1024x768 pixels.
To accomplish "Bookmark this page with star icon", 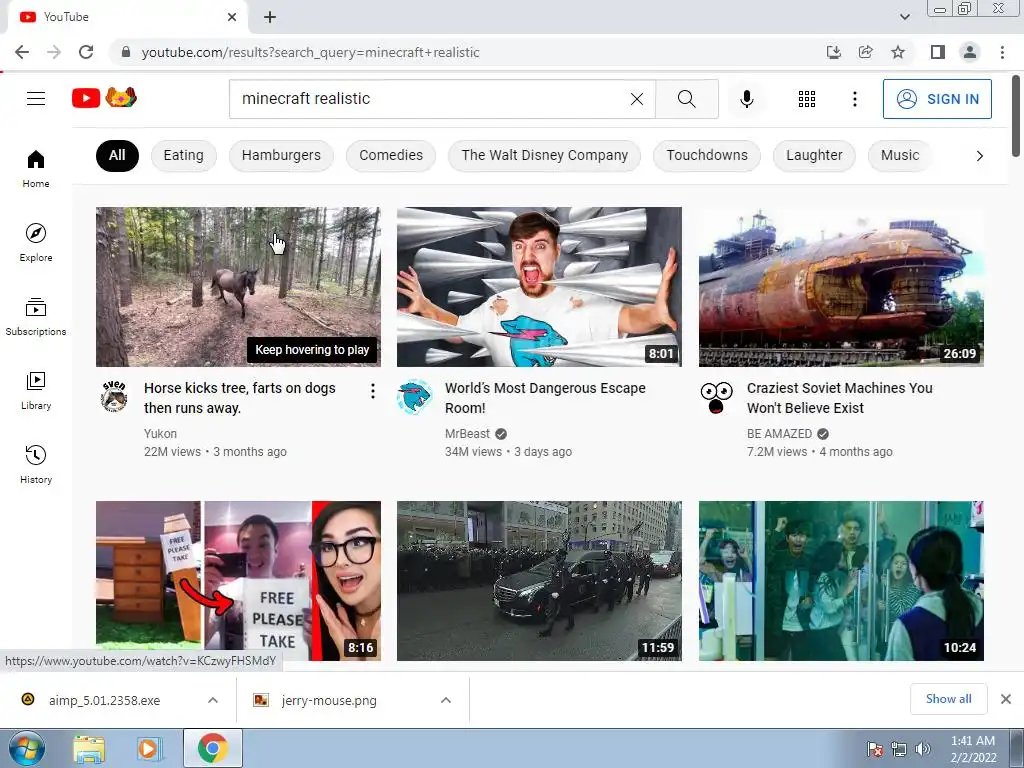I will (898, 52).
